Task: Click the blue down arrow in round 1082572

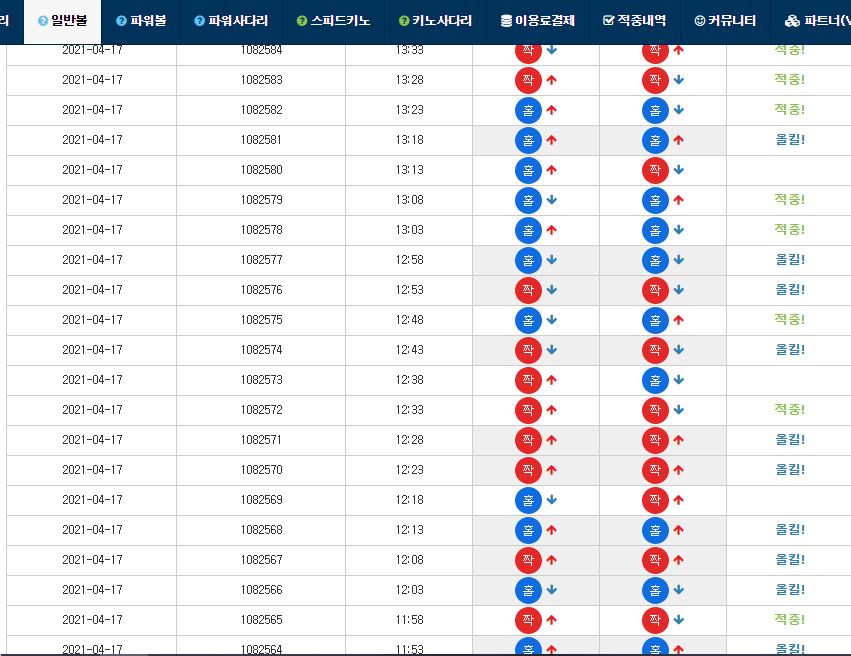Action: [x=679, y=410]
